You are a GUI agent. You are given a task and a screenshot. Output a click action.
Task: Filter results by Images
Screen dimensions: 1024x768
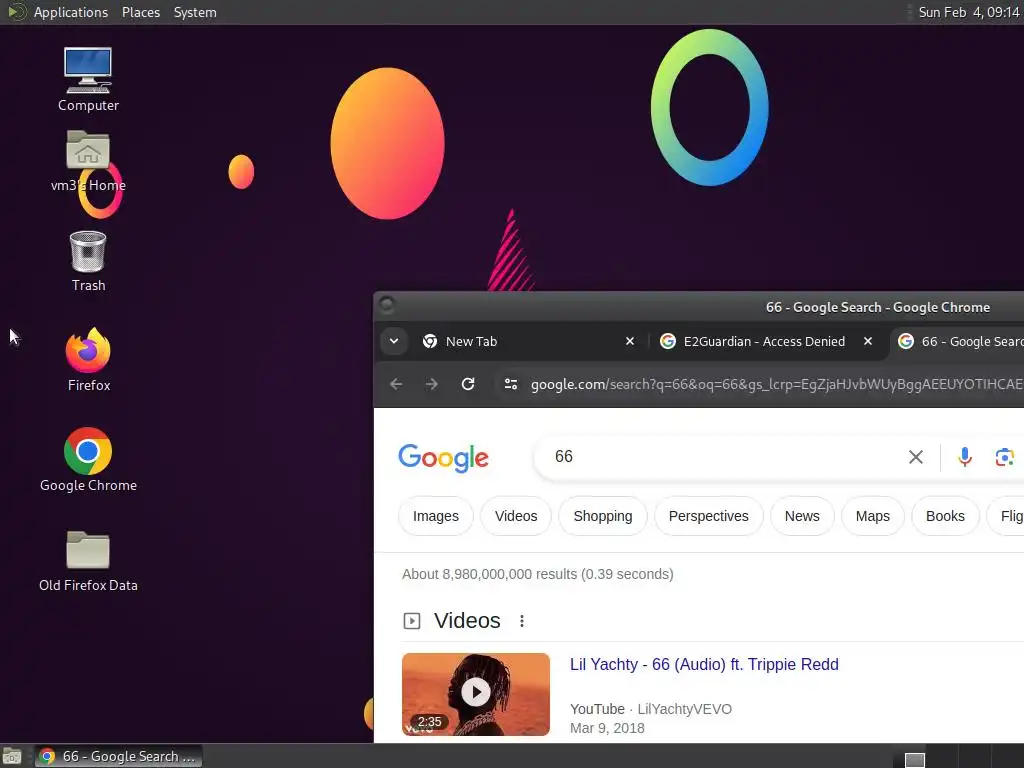pos(436,516)
